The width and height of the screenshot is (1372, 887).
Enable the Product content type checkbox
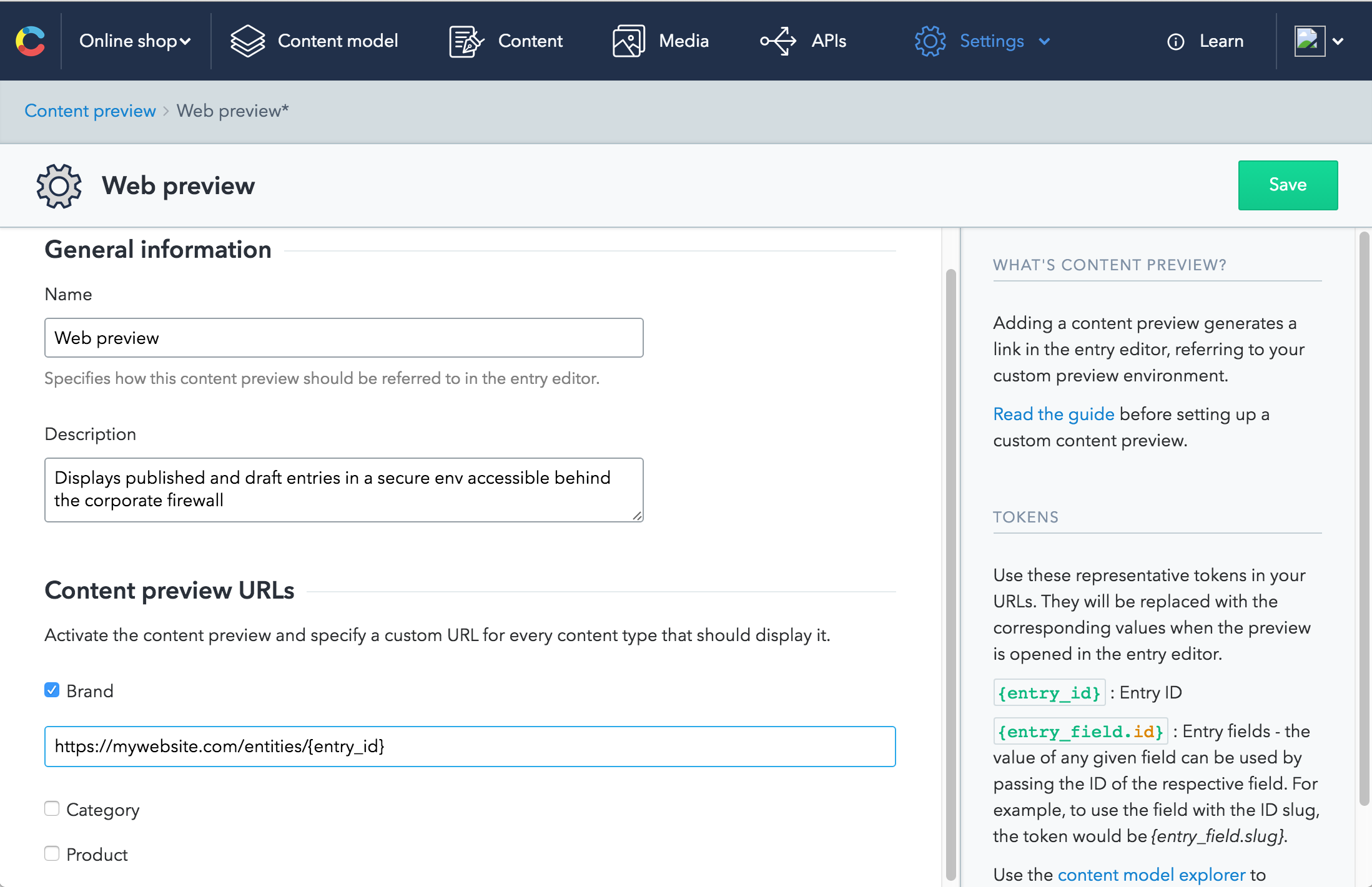[51, 853]
